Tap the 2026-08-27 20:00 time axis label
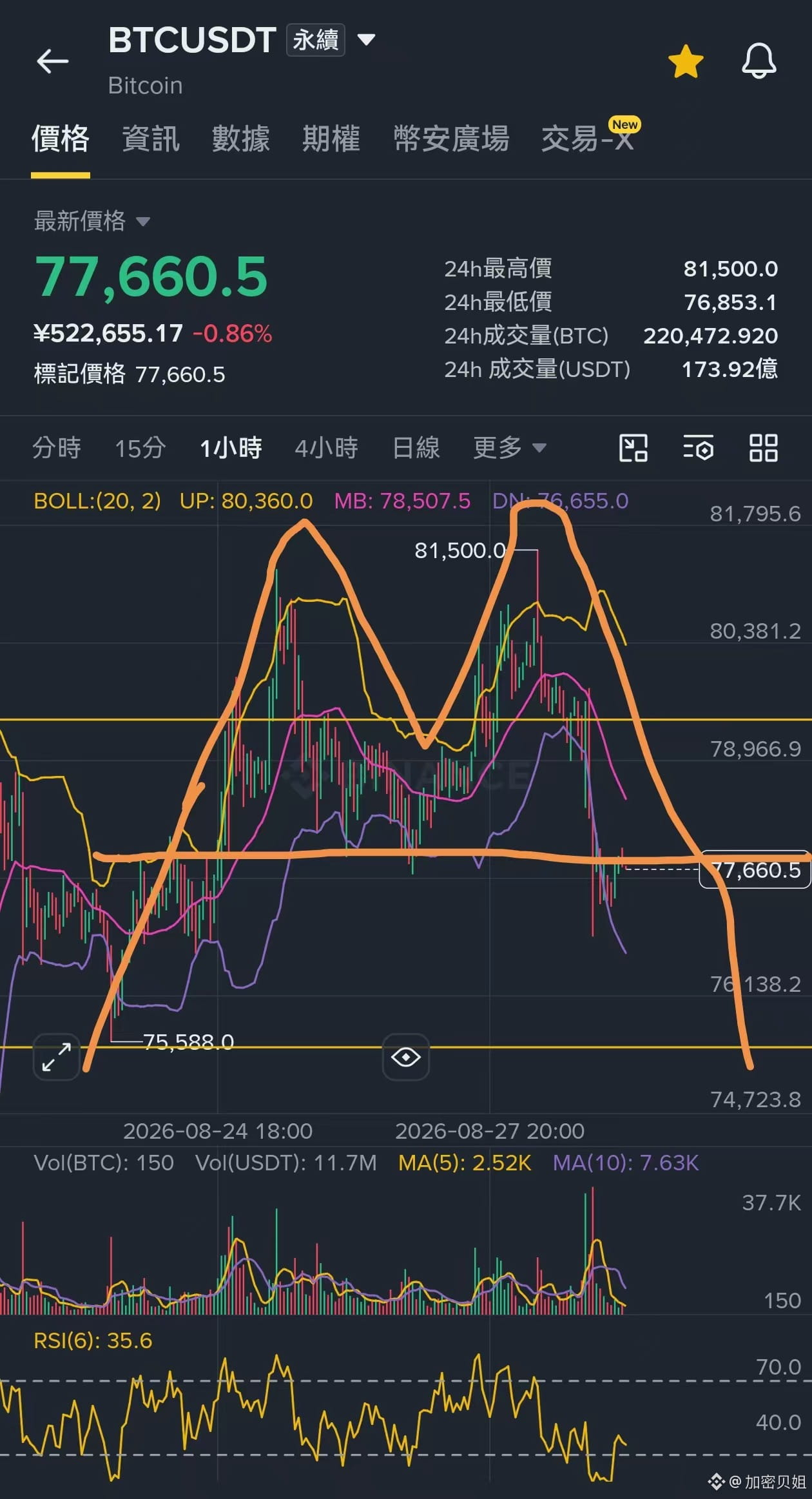The image size is (812, 1499). 490,1131
